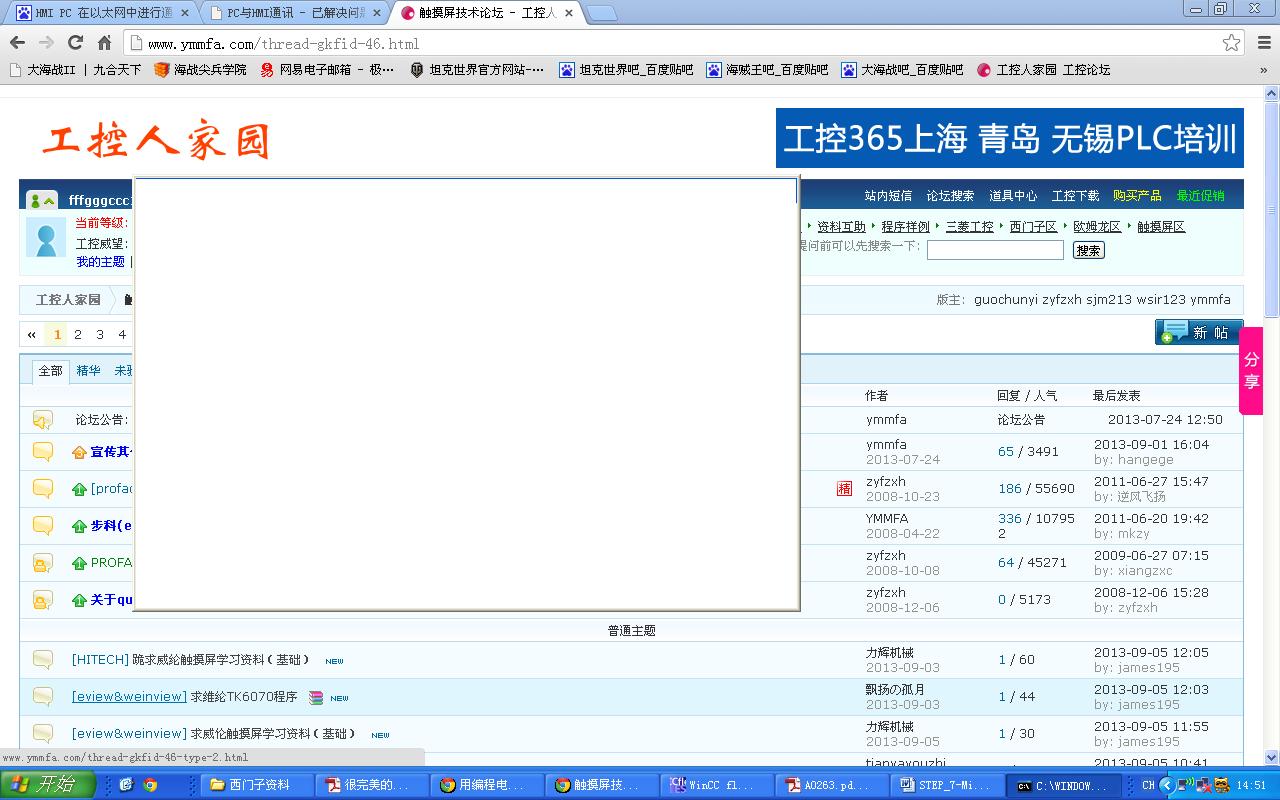The image size is (1280, 800).
Task: Open the 分享 share side tab
Action: [x=1251, y=370]
